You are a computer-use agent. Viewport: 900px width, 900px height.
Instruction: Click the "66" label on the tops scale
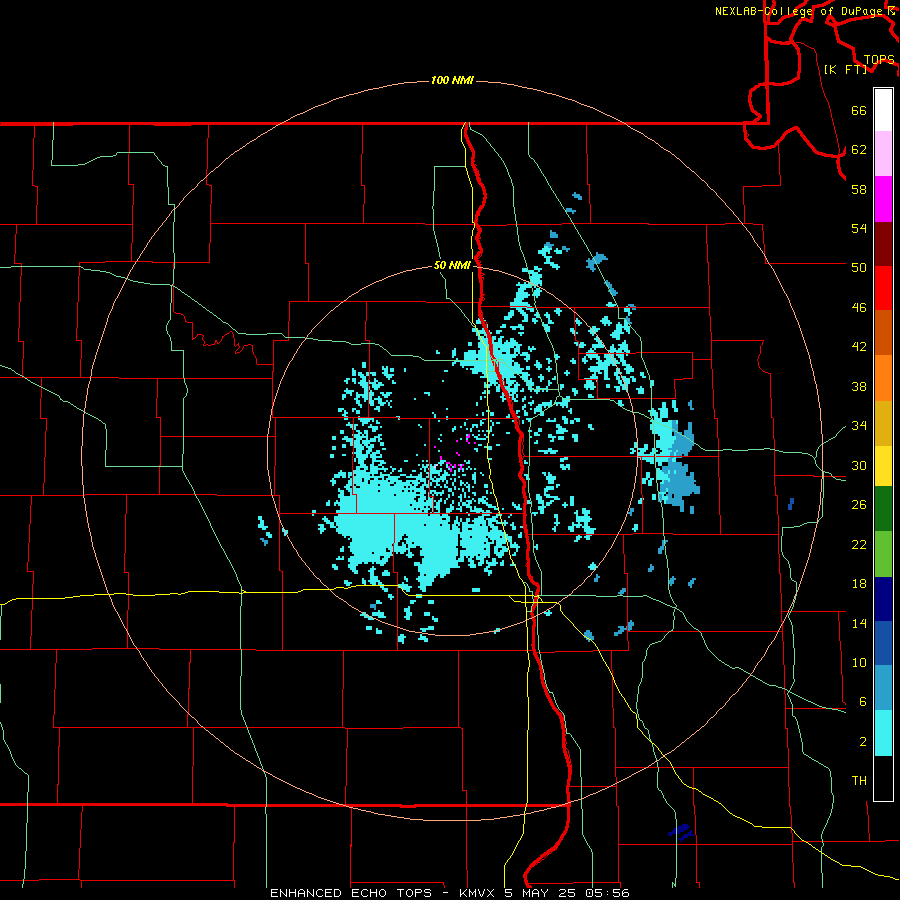[859, 110]
